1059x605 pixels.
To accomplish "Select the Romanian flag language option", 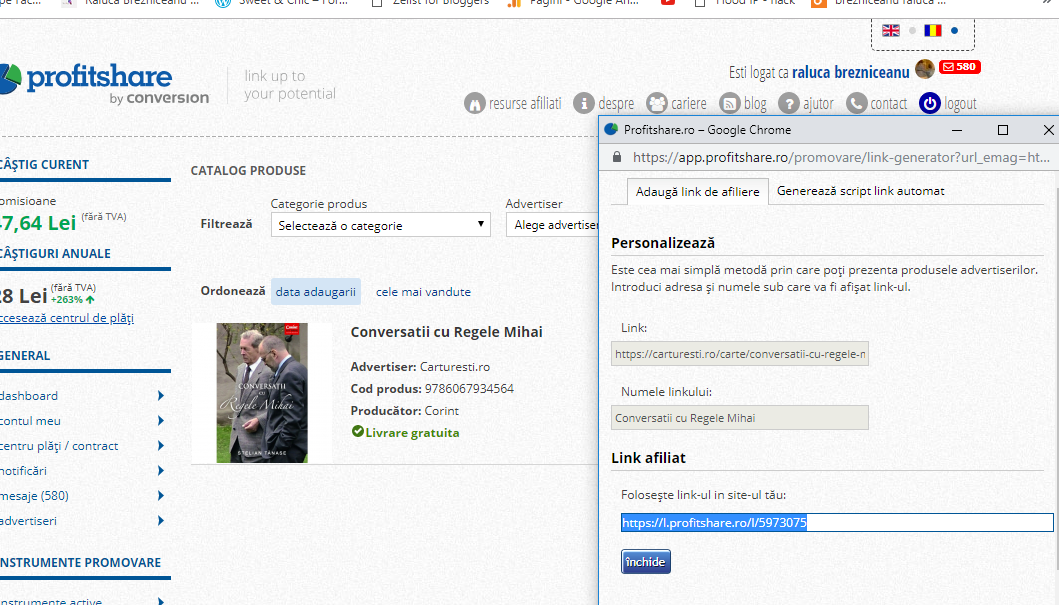I will pyautogui.click(x=933, y=31).
